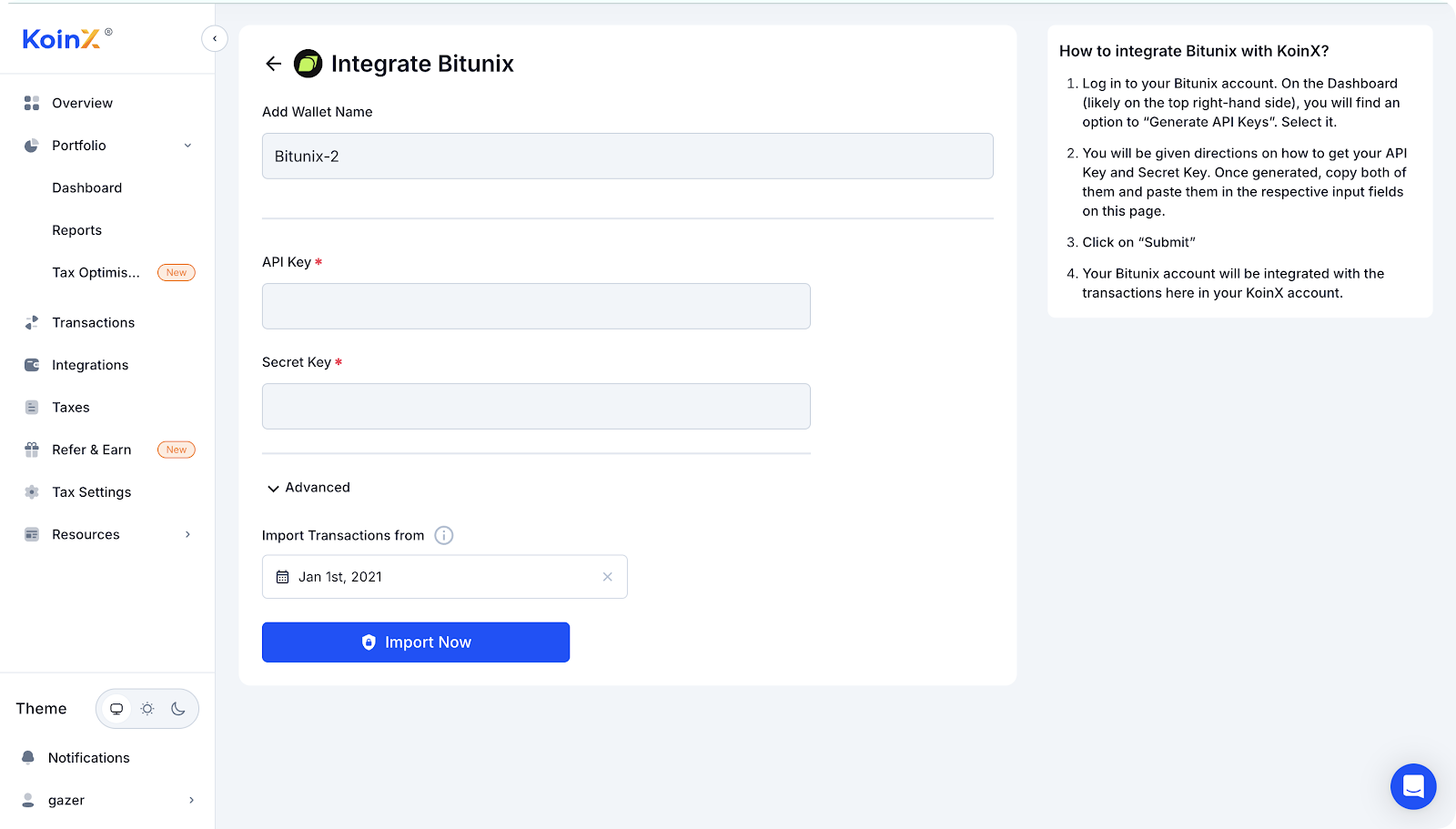
Task: Switch to system theme mode
Action: [116, 709]
